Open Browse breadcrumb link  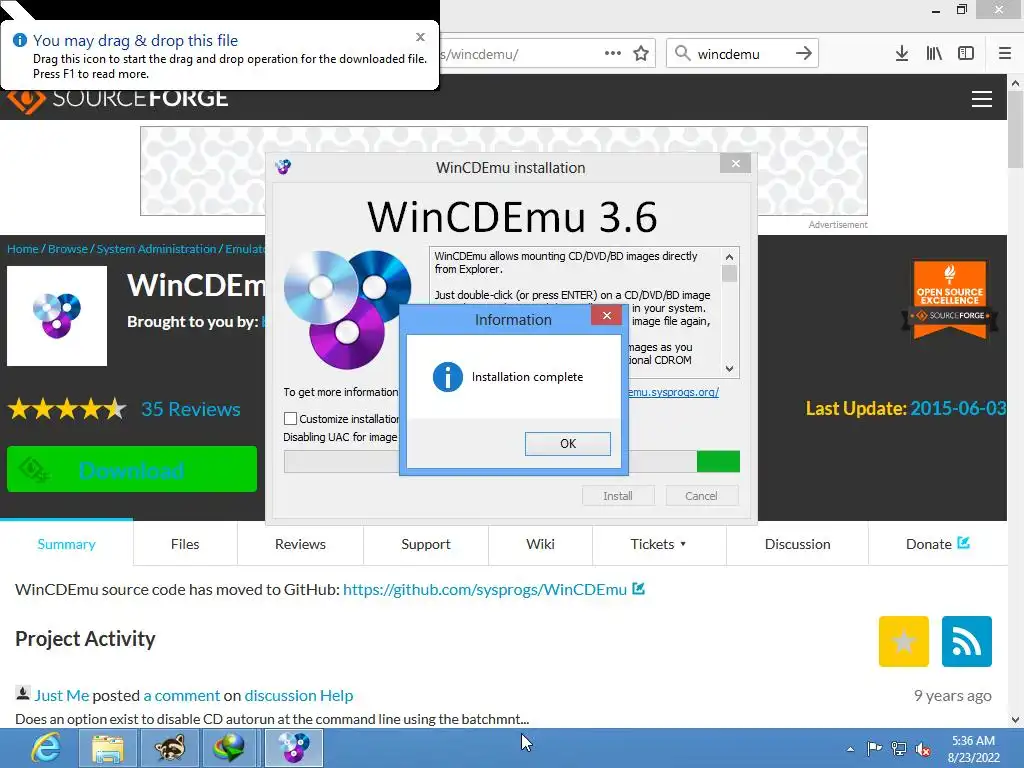tap(68, 249)
